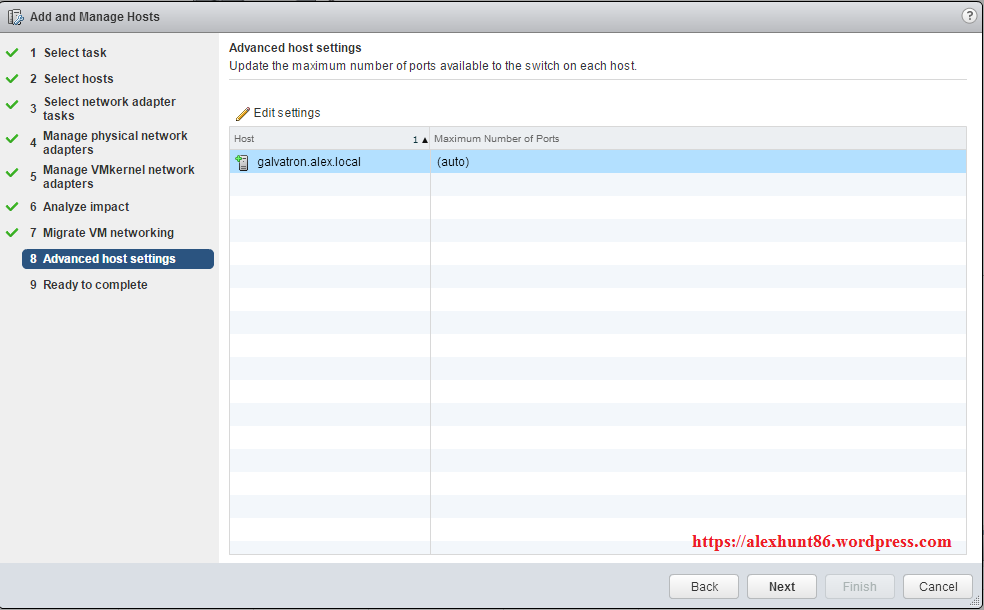The height and width of the screenshot is (610, 984).
Task: Click the Back button
Action: pos(704,586)
